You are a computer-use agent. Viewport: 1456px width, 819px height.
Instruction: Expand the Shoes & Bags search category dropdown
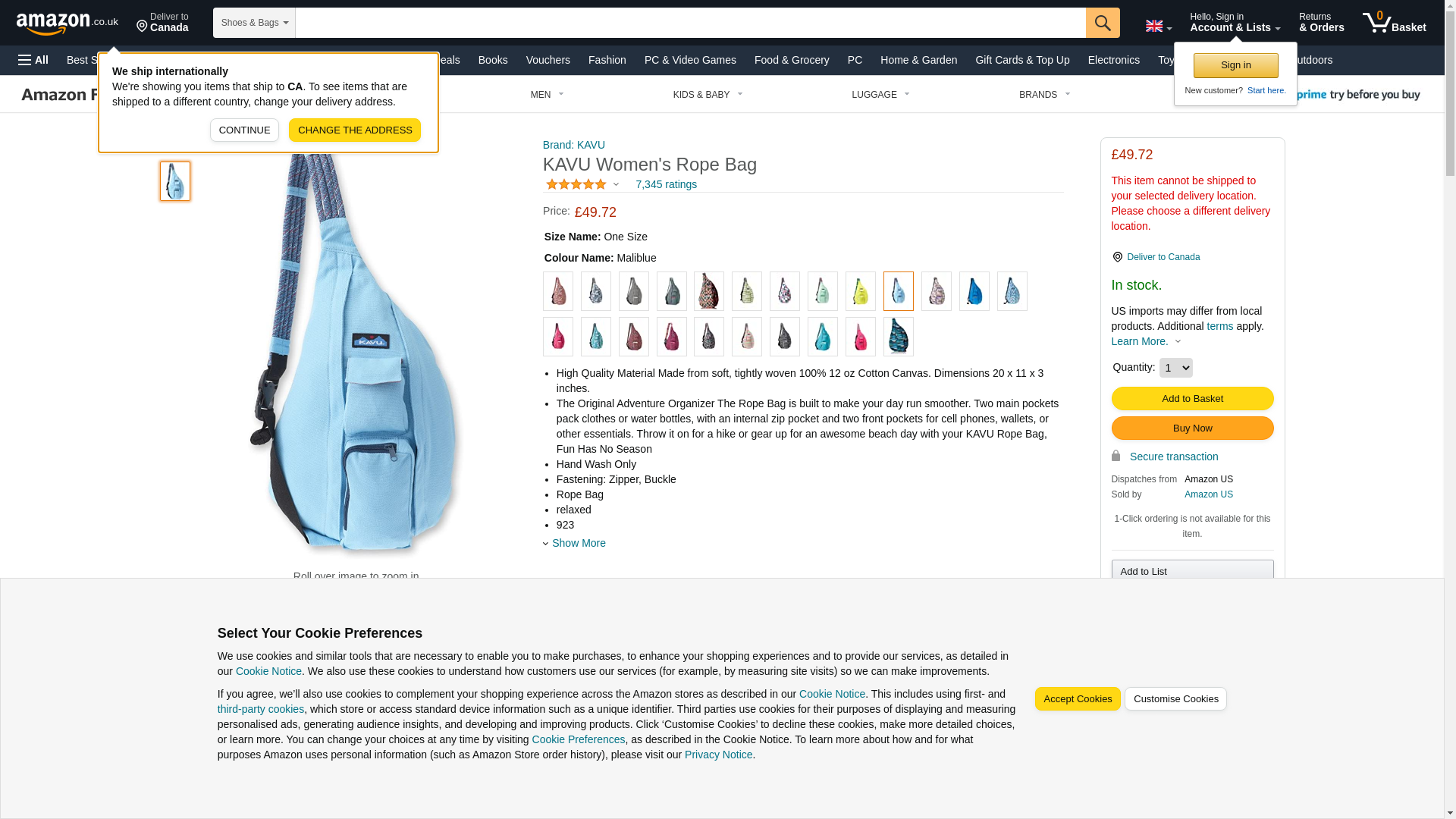[254, 23]
